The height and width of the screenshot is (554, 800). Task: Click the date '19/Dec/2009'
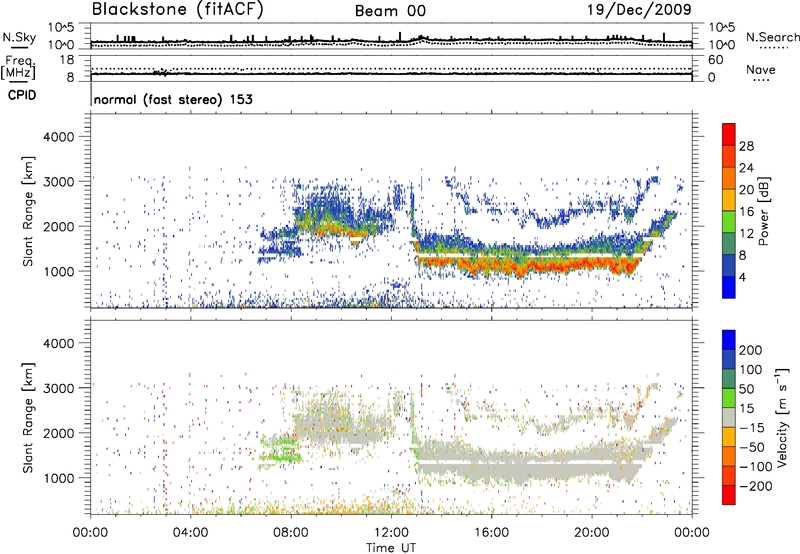pos(639,10)
